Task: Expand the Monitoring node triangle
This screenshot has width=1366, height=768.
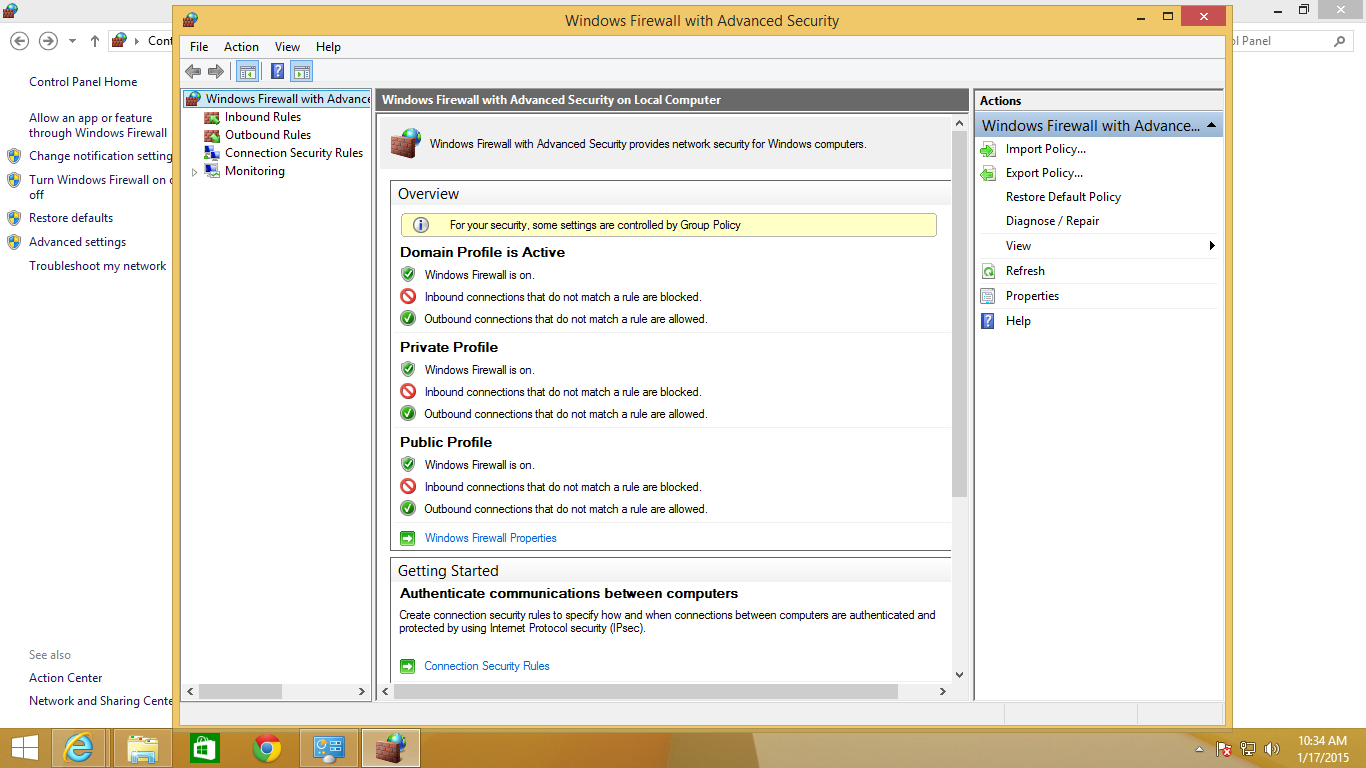Action: point(194,172)
